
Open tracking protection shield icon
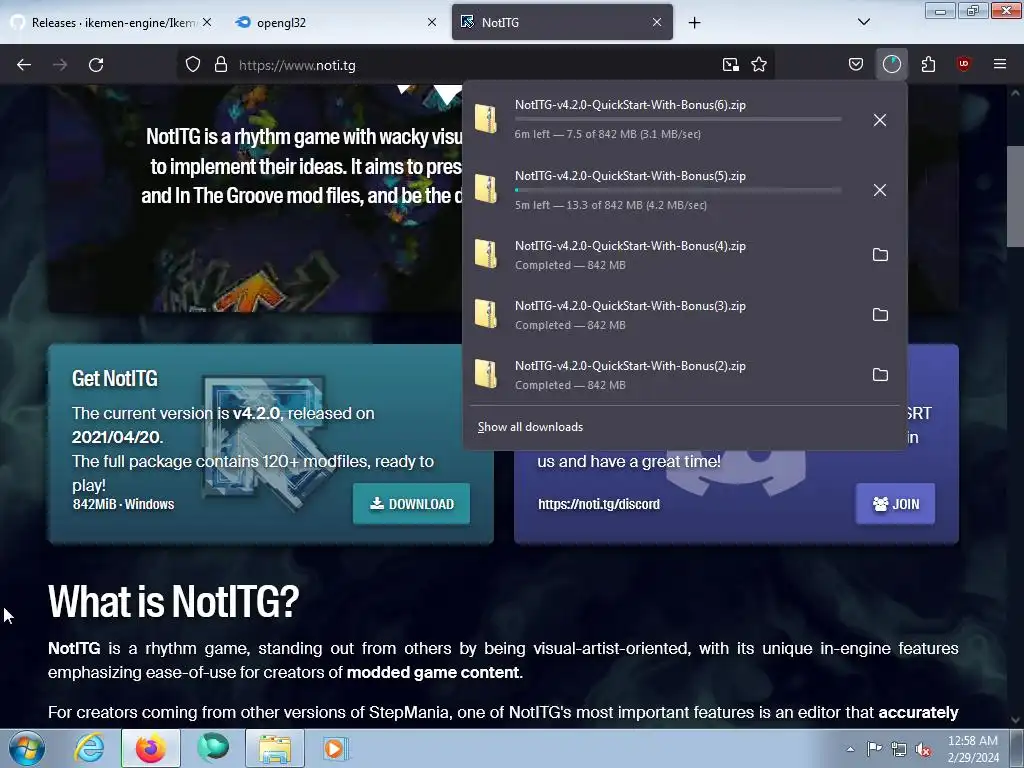coord(193,65)
